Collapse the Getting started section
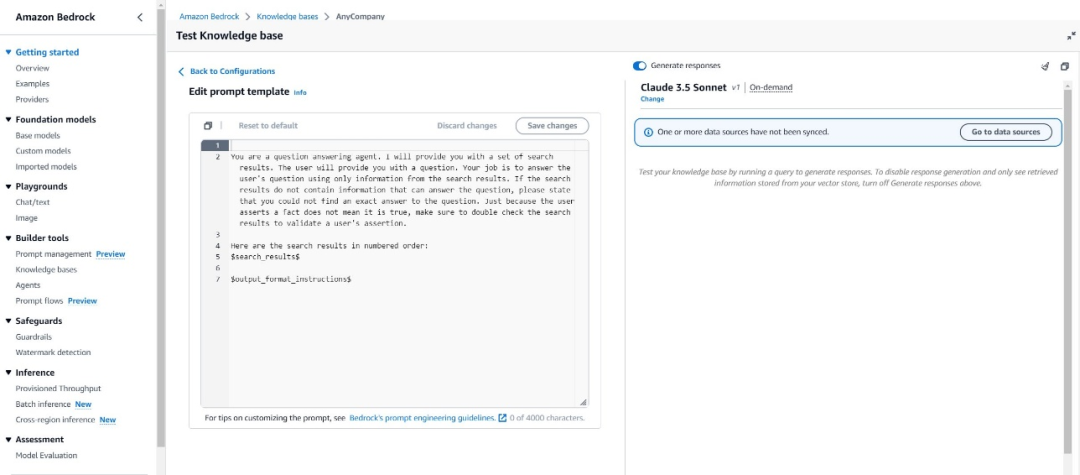1080x475 pixels. pos(8,52)
